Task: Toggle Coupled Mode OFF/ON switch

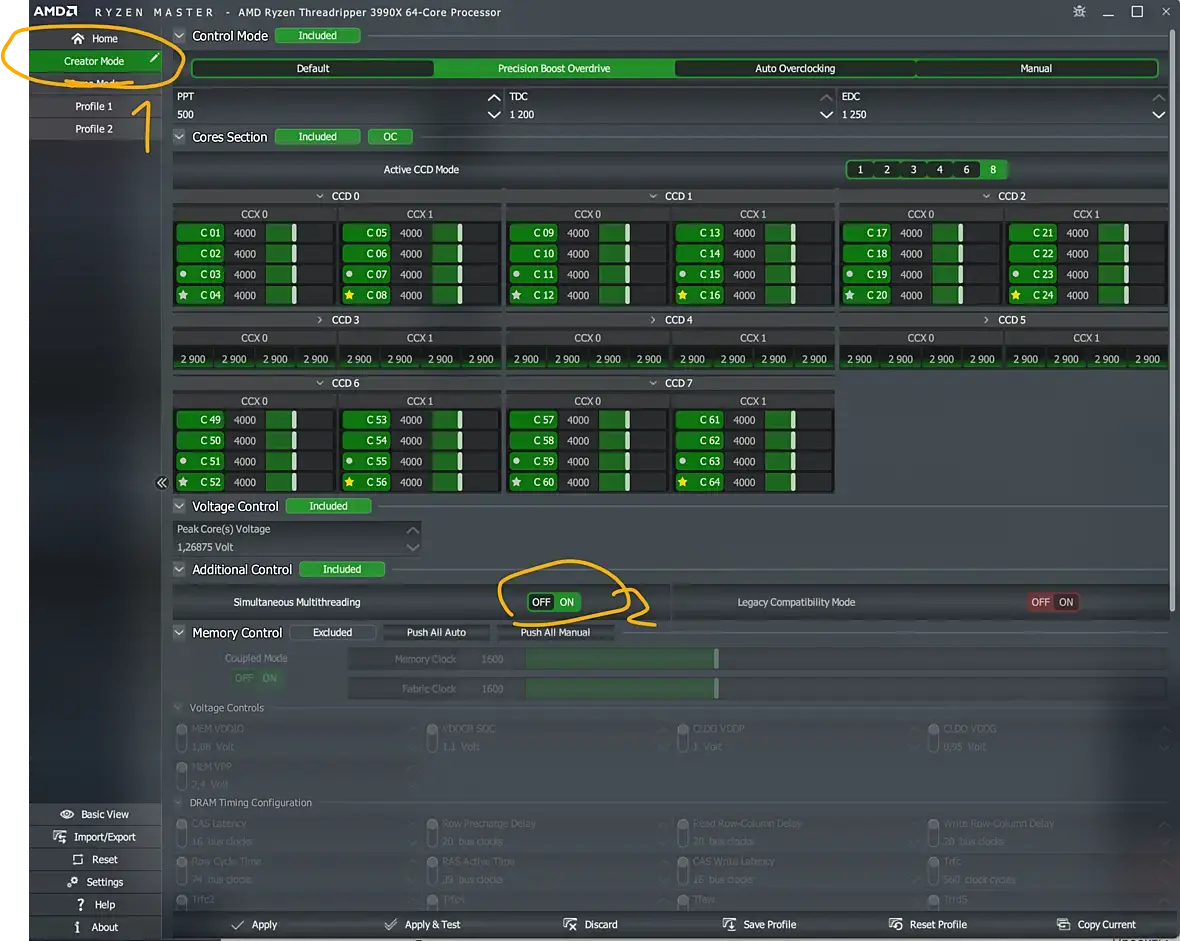Action: pyautogui.click(x=256, y=678)
